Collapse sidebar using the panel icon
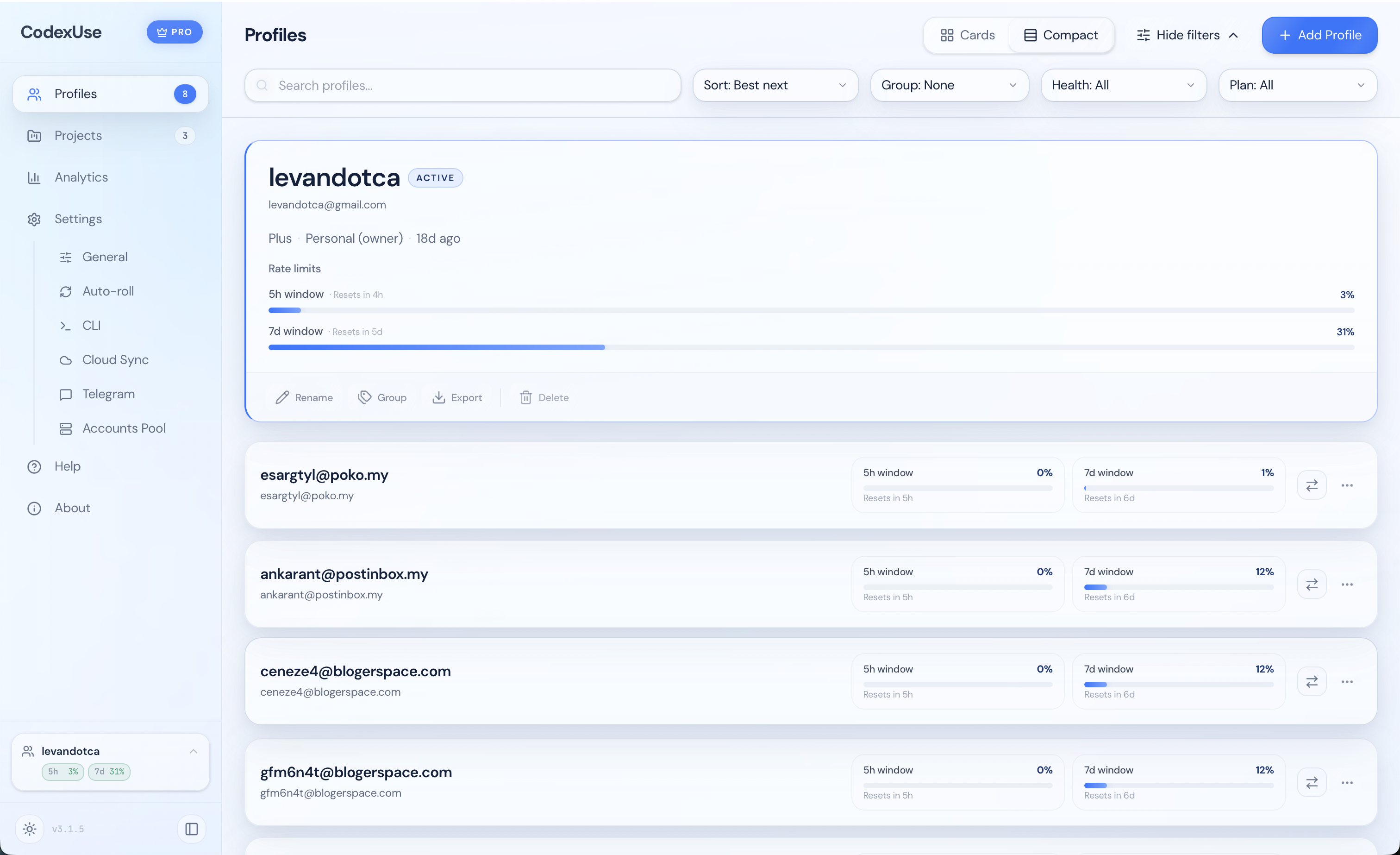 [x=192, y=829]
